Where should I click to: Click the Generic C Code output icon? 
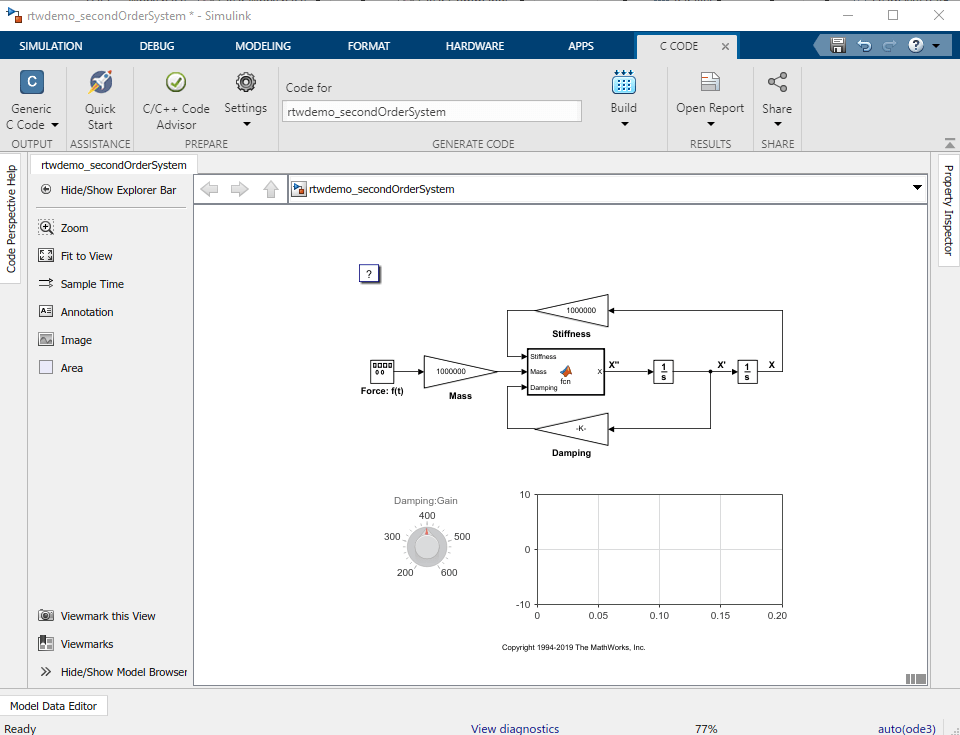click(x=32, y=82)
